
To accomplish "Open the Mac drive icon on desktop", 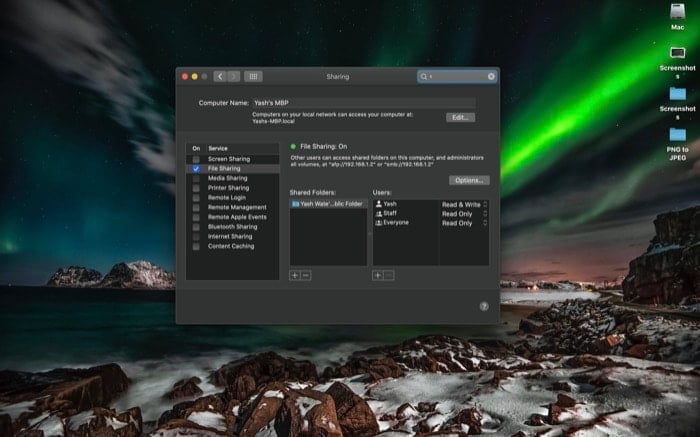I will click(x=677, y=12).
